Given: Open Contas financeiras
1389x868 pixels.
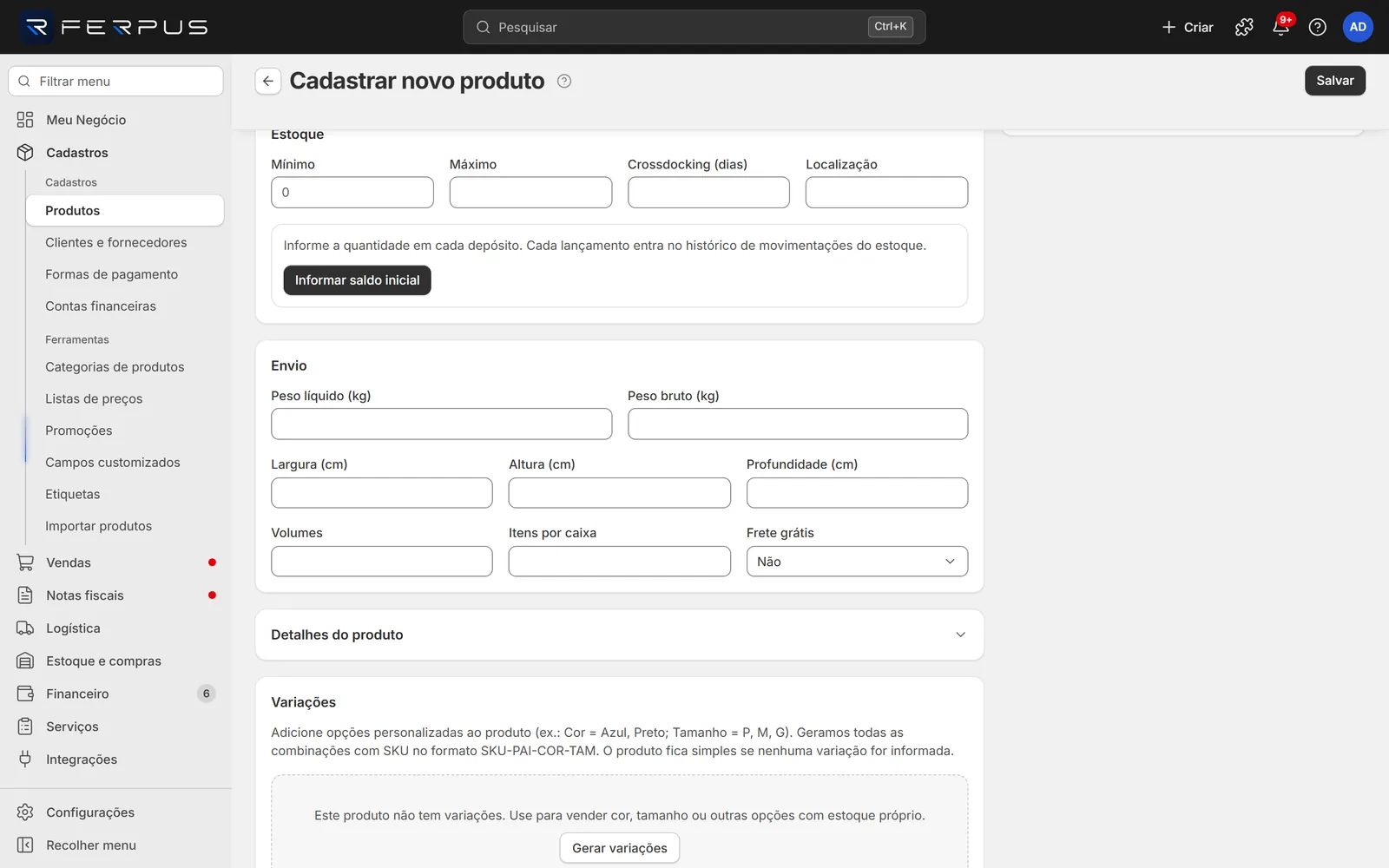Looking at the screenshot, I should point(124,306).
